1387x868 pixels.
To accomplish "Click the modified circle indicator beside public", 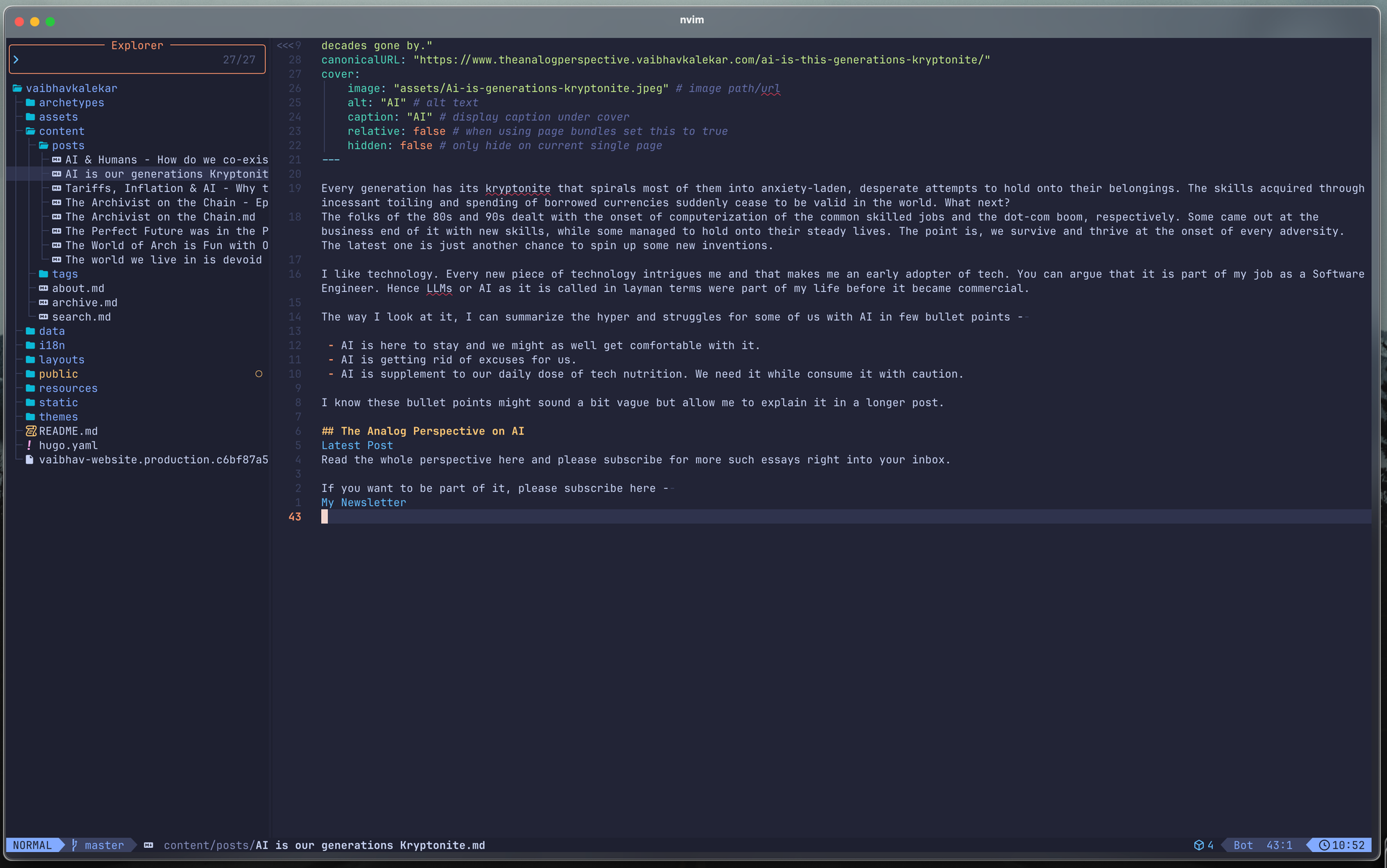I will pos(259,374).
